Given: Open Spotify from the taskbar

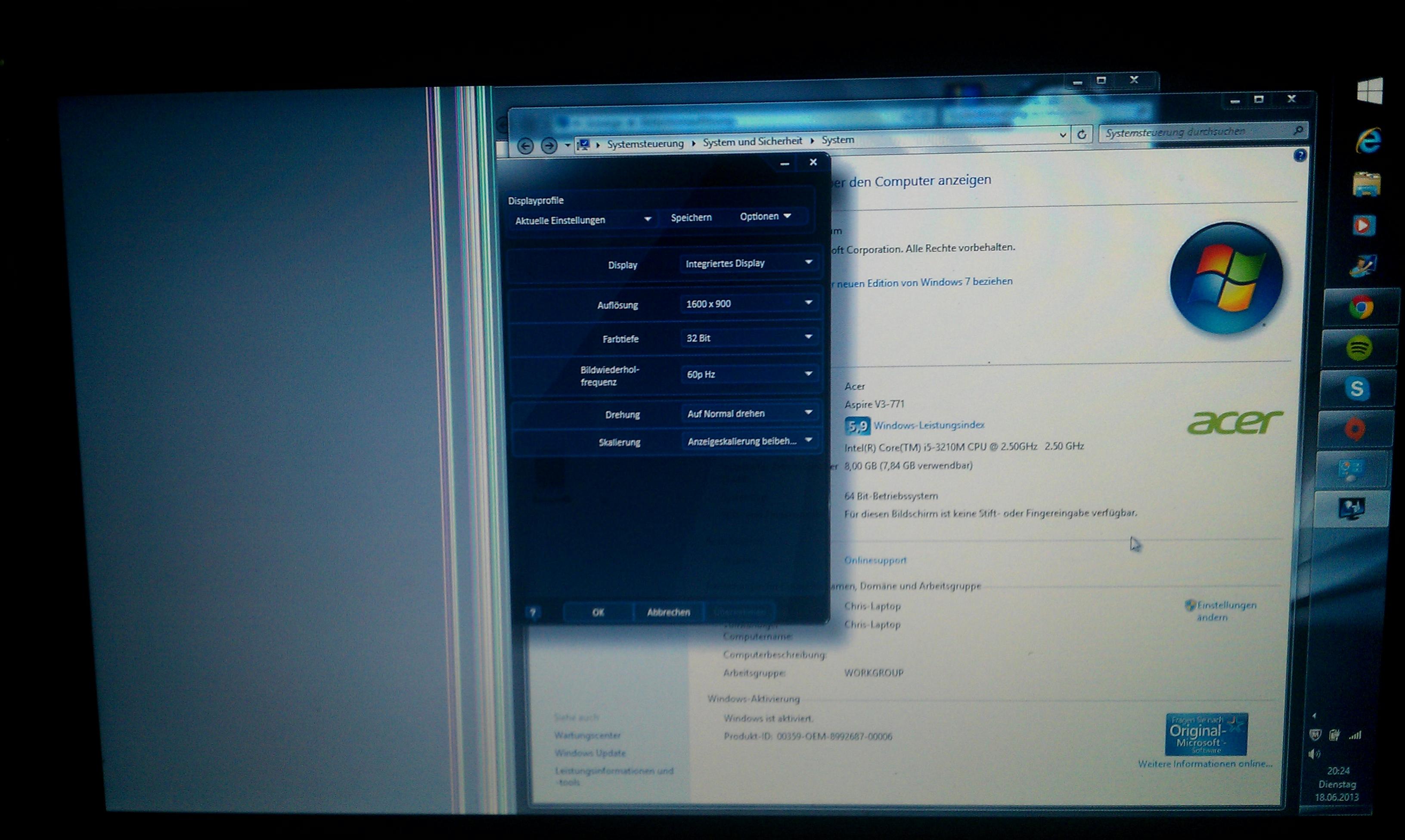Looking at the screenshot, I should click(1358, 347).
